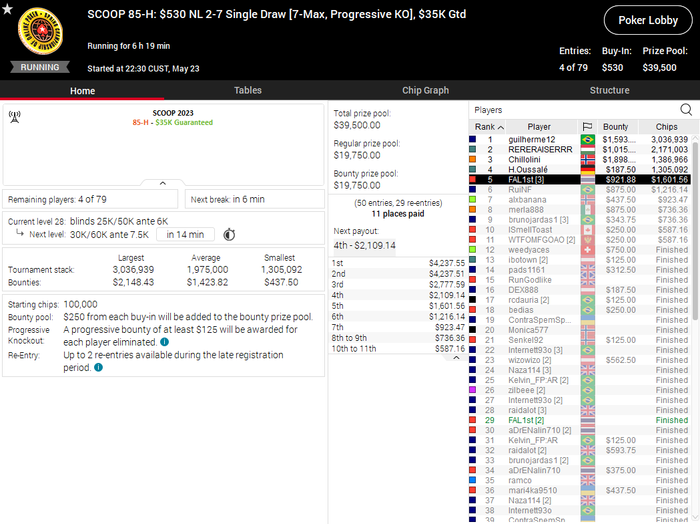The width and height of the screenshot is (700, 524).
Task: Click the 1st place payout row
Action: [x=398, y=263]
